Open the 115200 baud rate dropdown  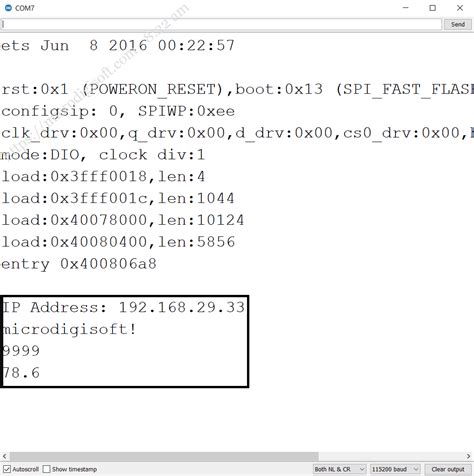click(395, 469)
